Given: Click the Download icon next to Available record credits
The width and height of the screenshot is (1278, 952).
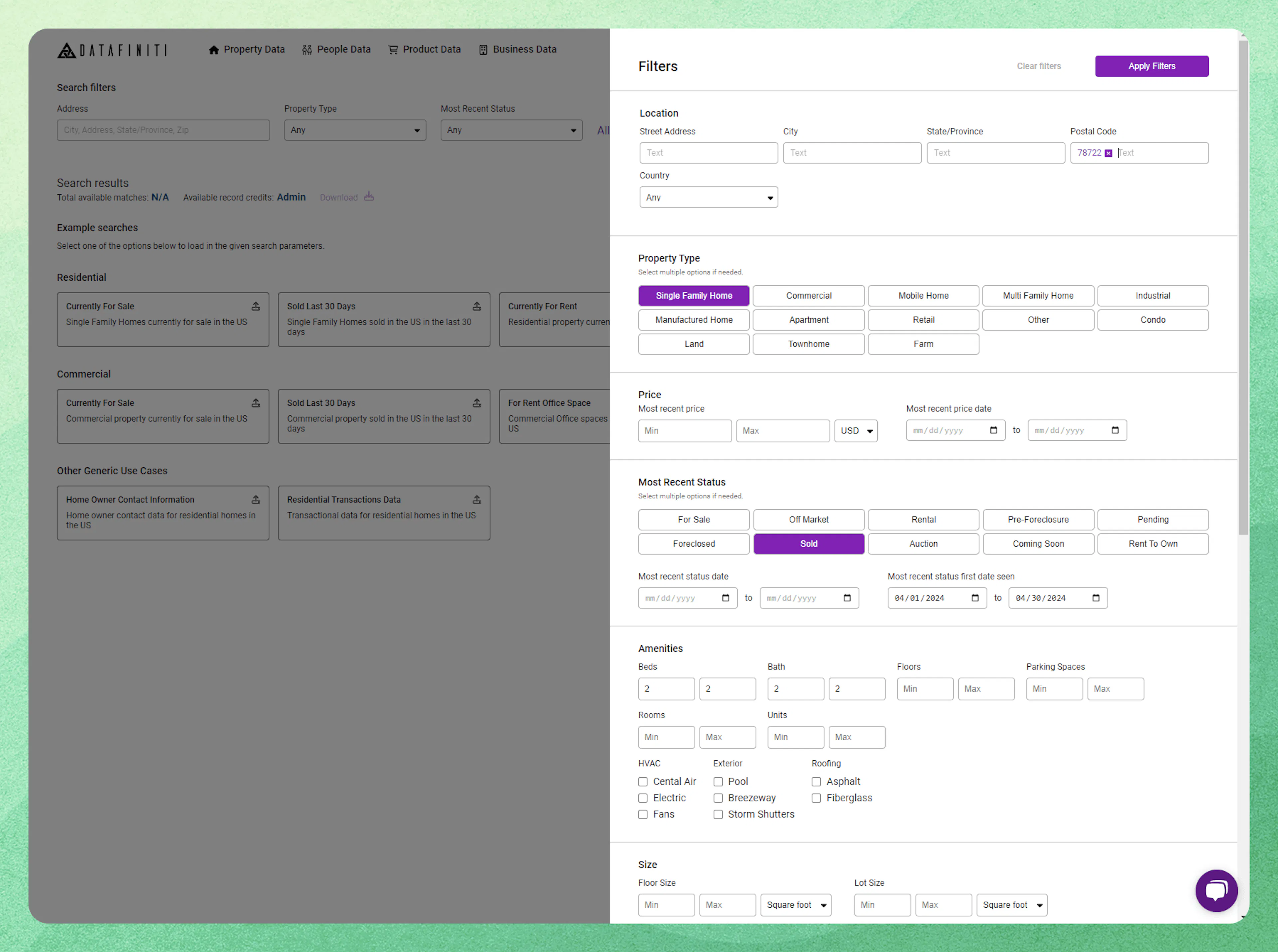Looking at the screenshot, I should pos(369,197).
